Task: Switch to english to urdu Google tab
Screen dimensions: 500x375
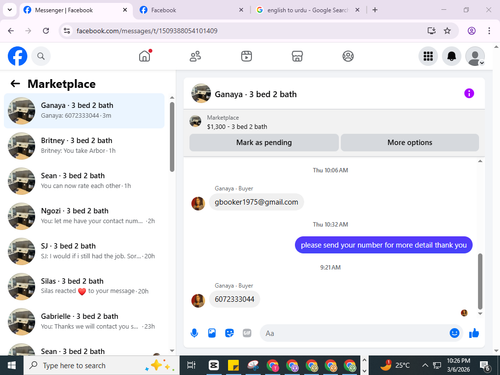Action: click(307, 10)
